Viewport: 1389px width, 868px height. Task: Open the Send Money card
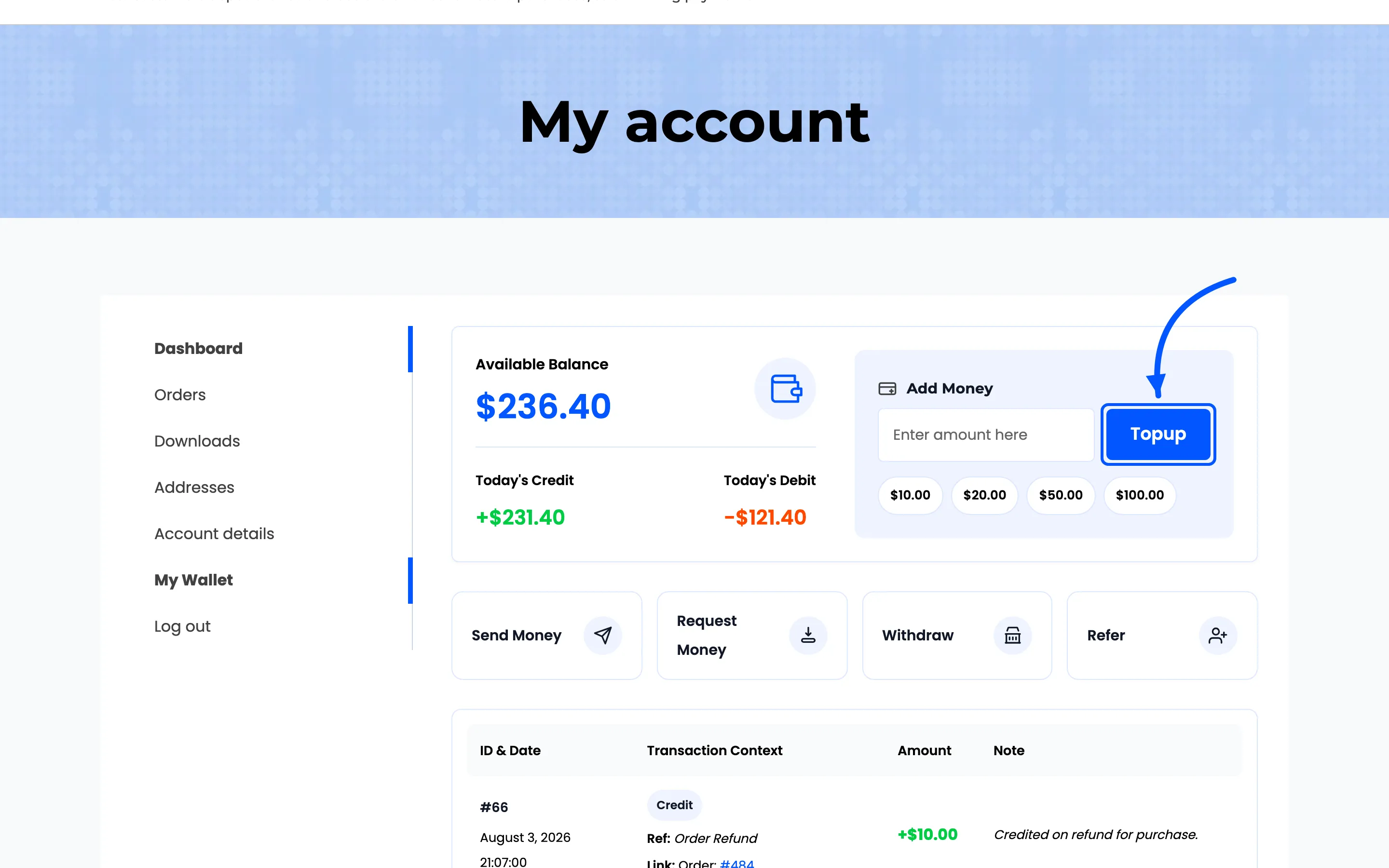(546, 636)
